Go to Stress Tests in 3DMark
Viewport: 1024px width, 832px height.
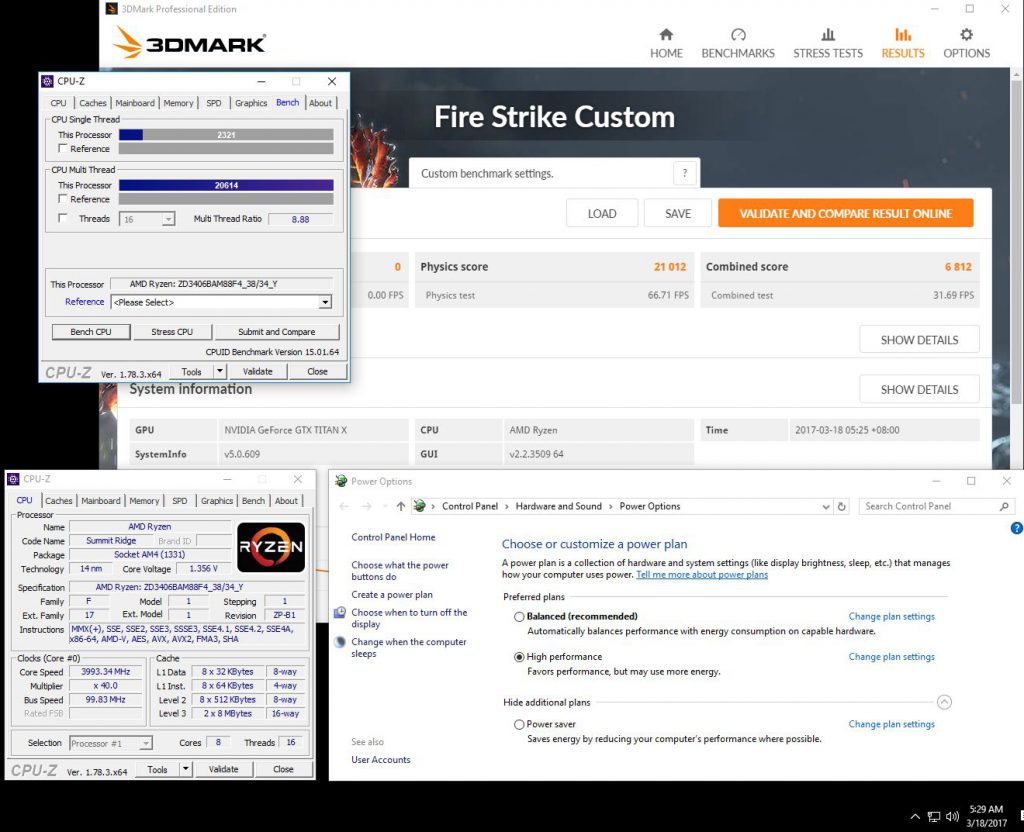pyautogui.click(x=827, y=44)
